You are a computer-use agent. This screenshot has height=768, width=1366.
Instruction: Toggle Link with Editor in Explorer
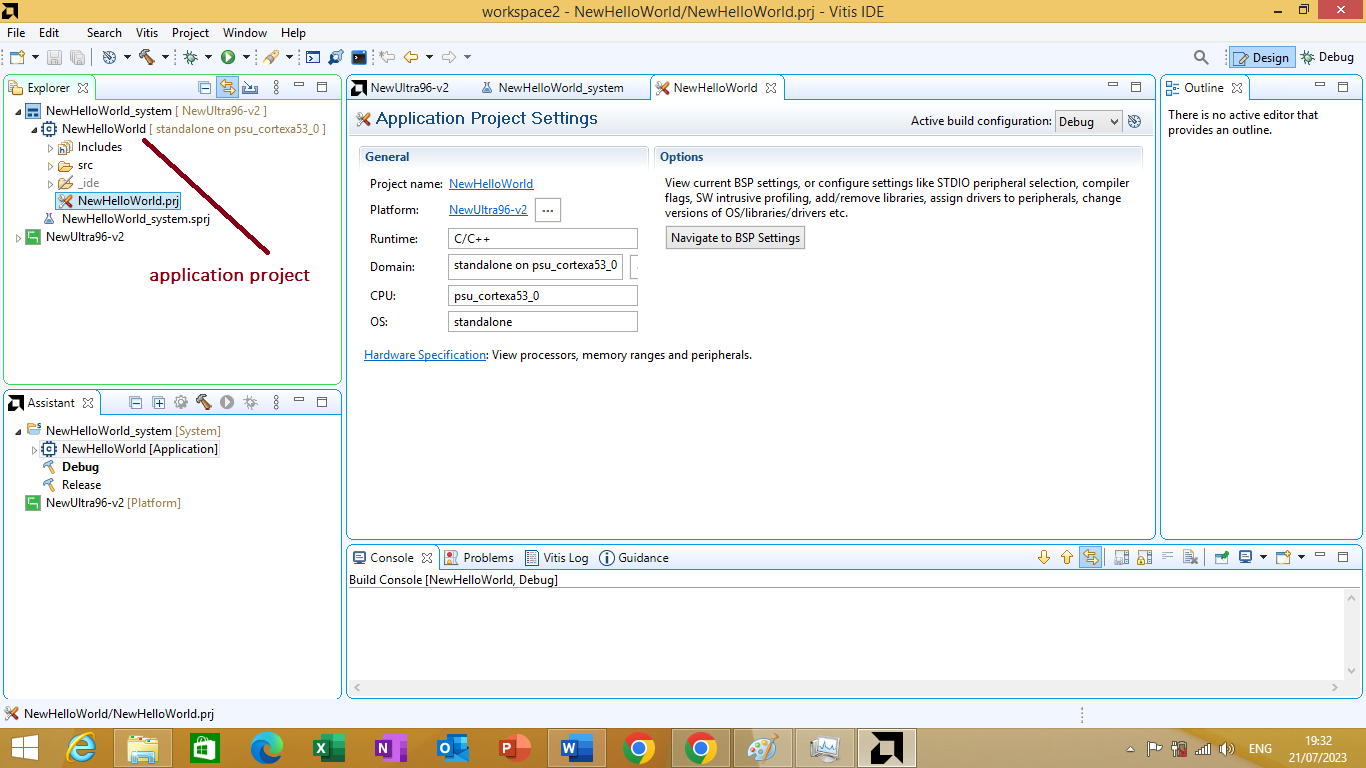pyautogui.click(x=227, y=88)
